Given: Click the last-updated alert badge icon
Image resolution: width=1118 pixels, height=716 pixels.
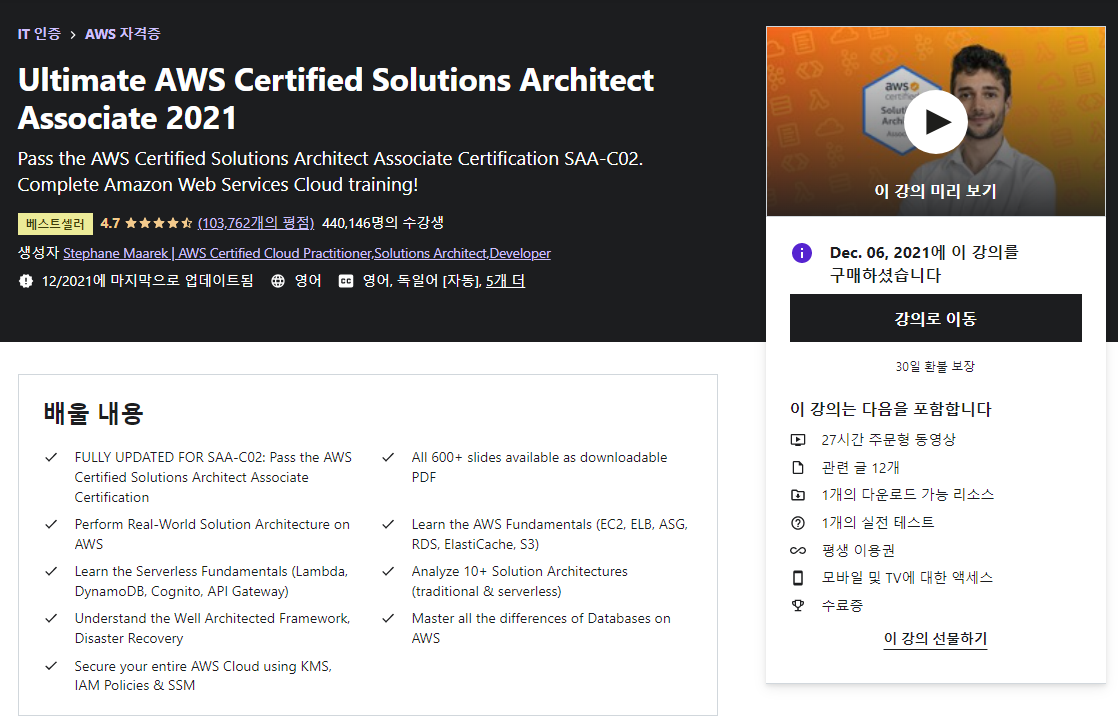Looking at the screenshot, I should click(26, 281).
